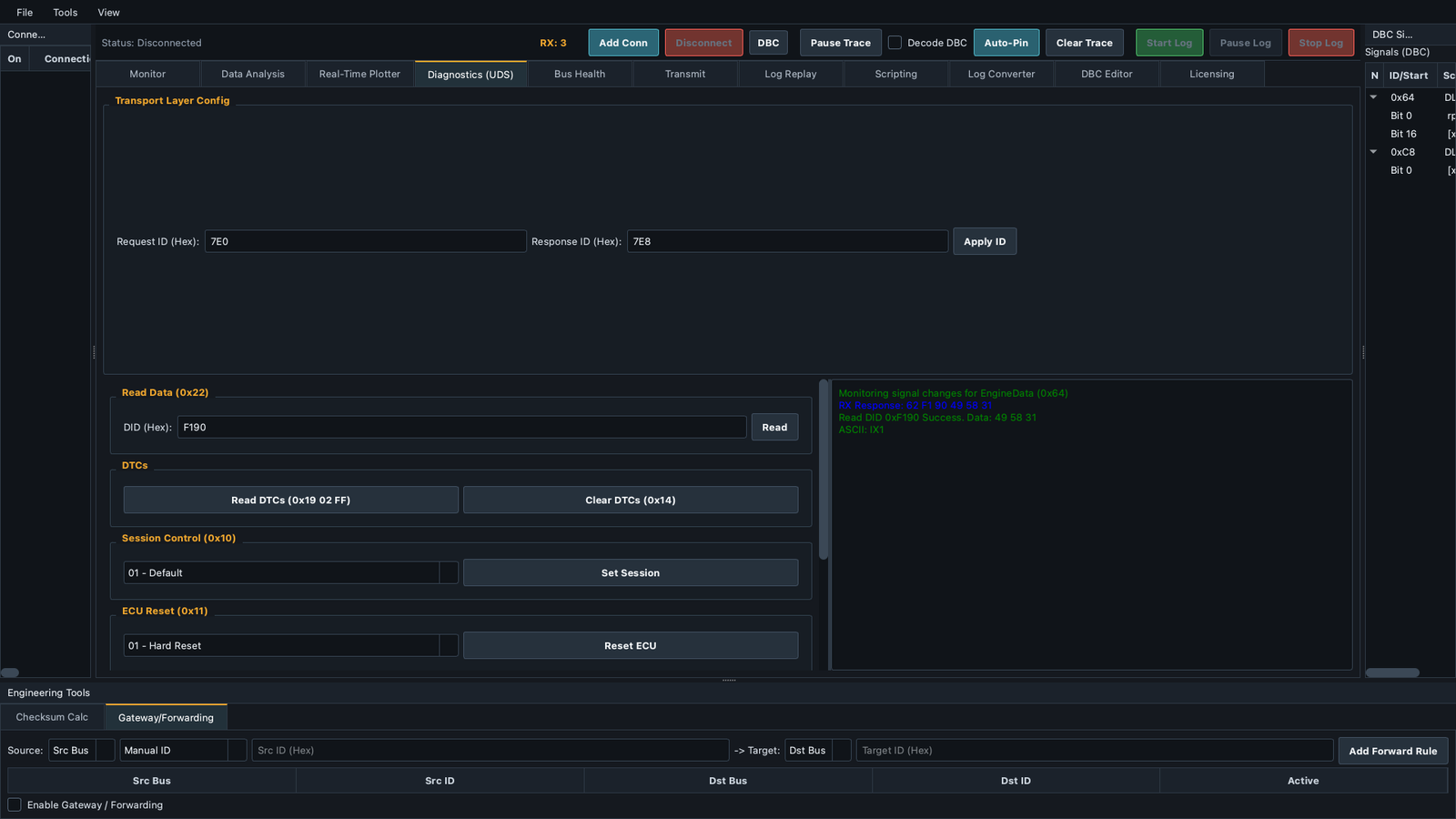The height and width of the screenshot is (819, 1456).
Task: Click the Set Session button
Action: [x=631, y=572]
